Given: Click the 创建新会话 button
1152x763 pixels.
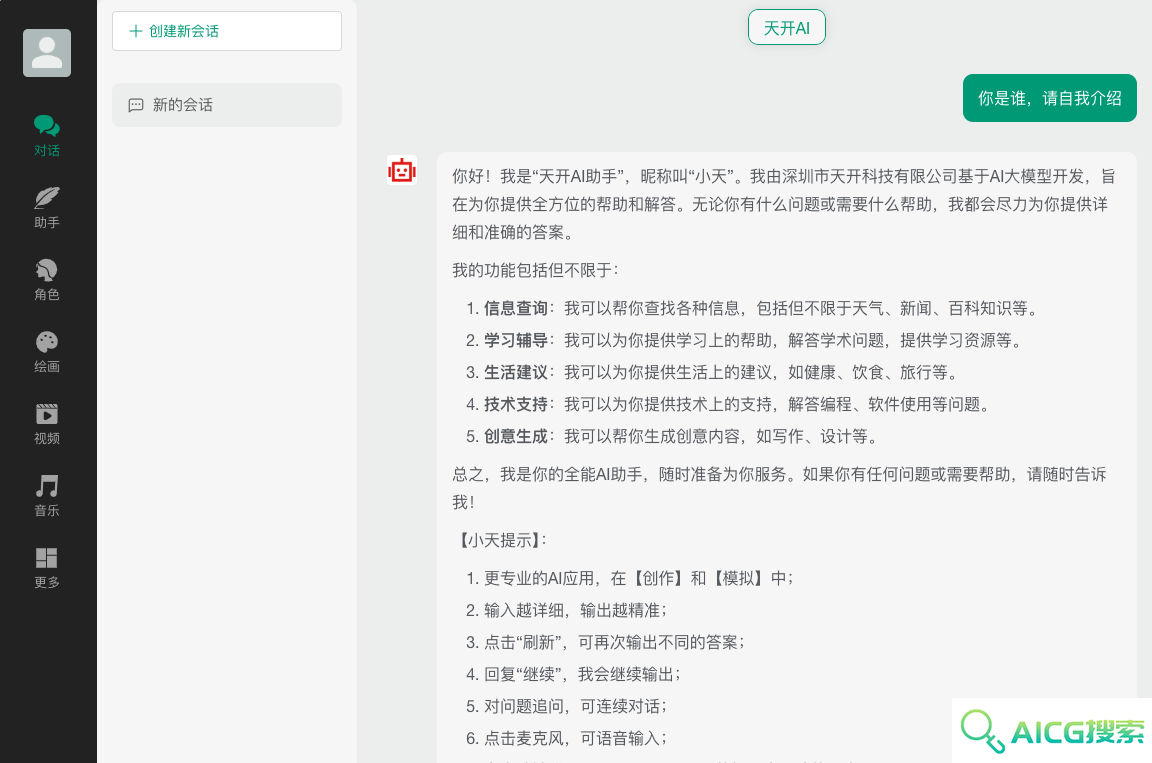Looking at the screenshot, I should [226, 31].
